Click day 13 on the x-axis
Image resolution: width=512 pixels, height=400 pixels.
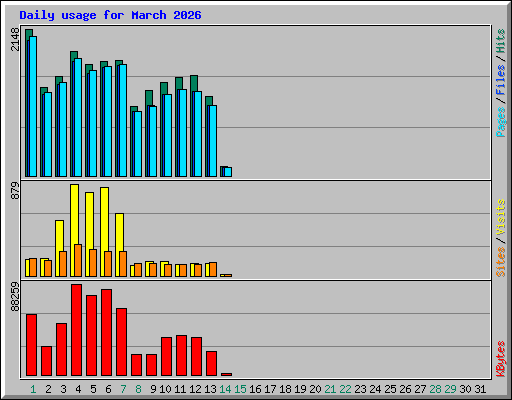210,389
